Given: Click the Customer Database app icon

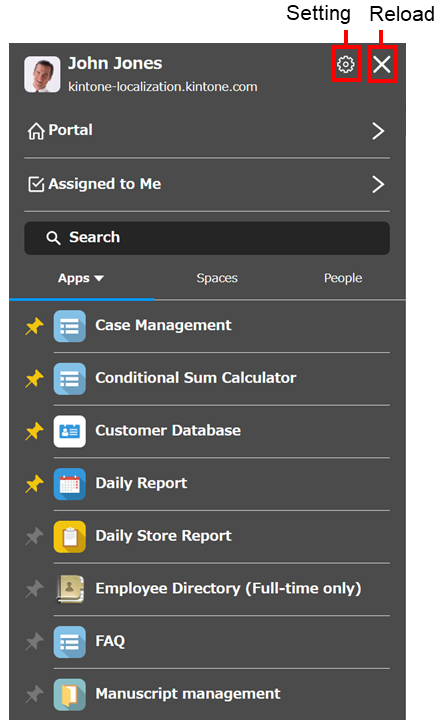Looking at the screenshot, I should [69, 431].
